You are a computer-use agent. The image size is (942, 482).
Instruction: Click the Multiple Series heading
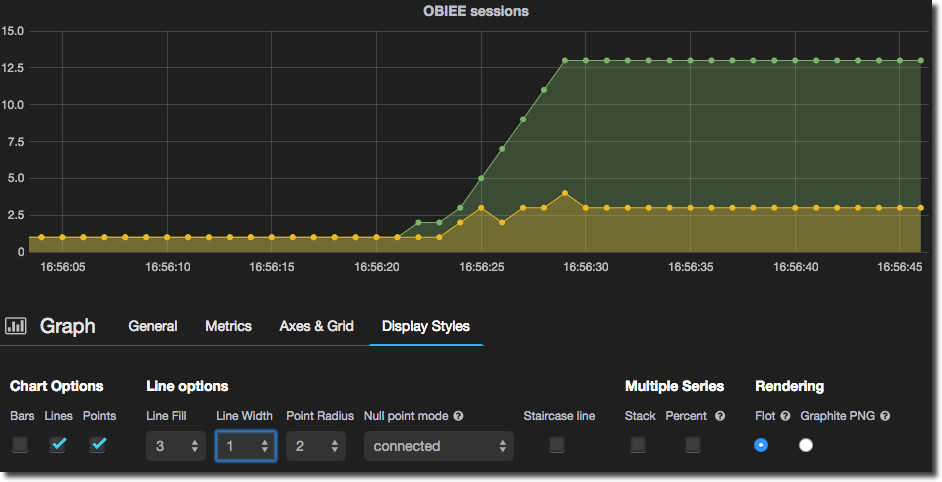coord(675,386)
